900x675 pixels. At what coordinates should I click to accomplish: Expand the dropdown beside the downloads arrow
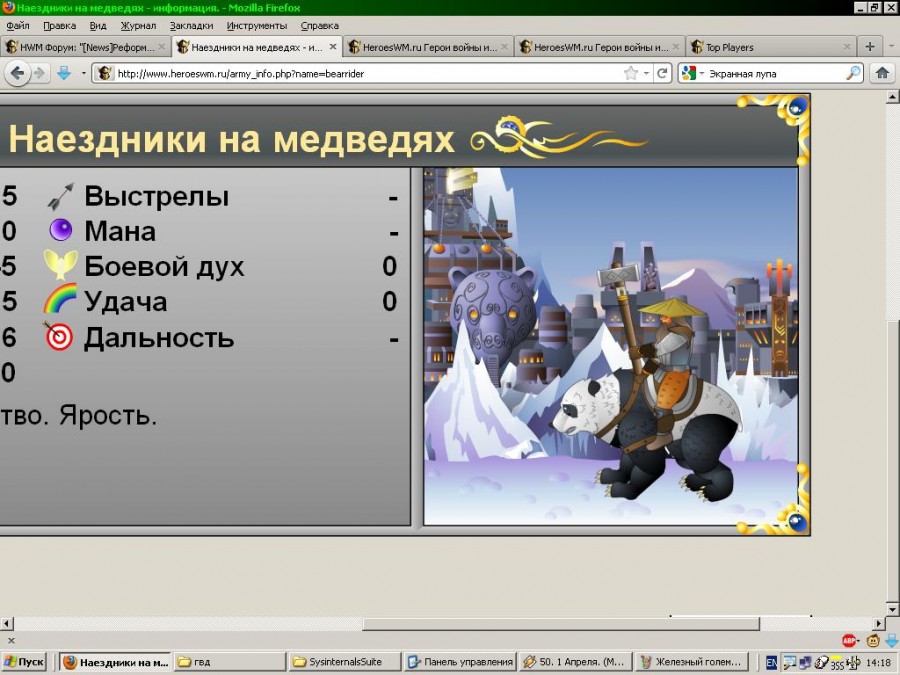pos(83,73)
